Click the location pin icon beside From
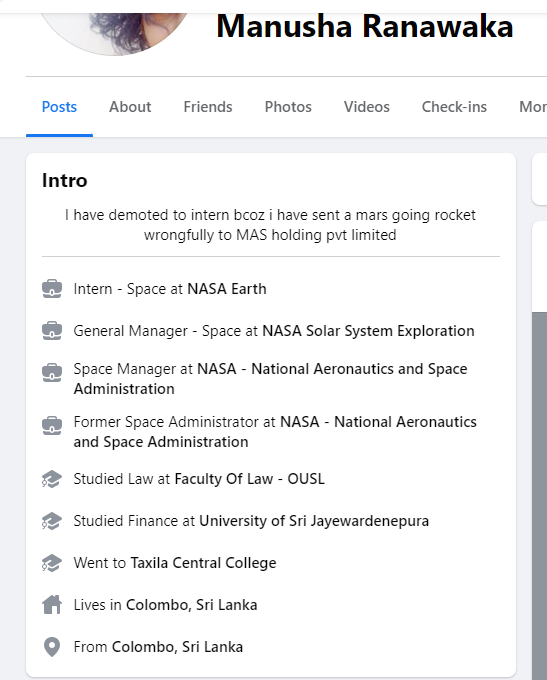 coord(52,647)
